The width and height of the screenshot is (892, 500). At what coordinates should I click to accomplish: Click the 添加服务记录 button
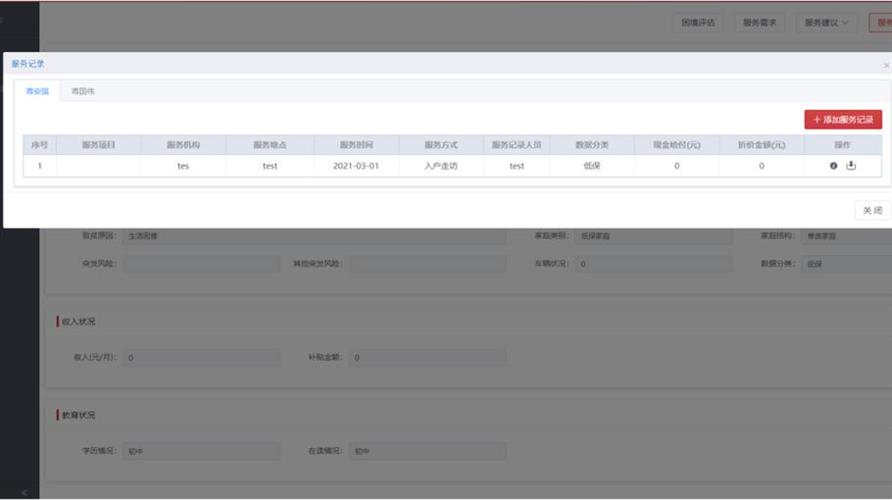click(843, 120)
